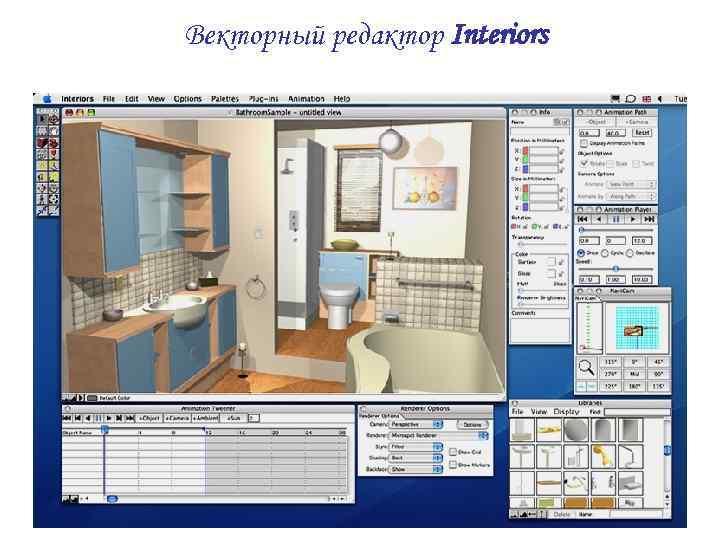Image resolution: width=720 pixels, height=540 pixels.
Task: Click +Ambient button in Animation Tweener
Action: click(206, 418)
